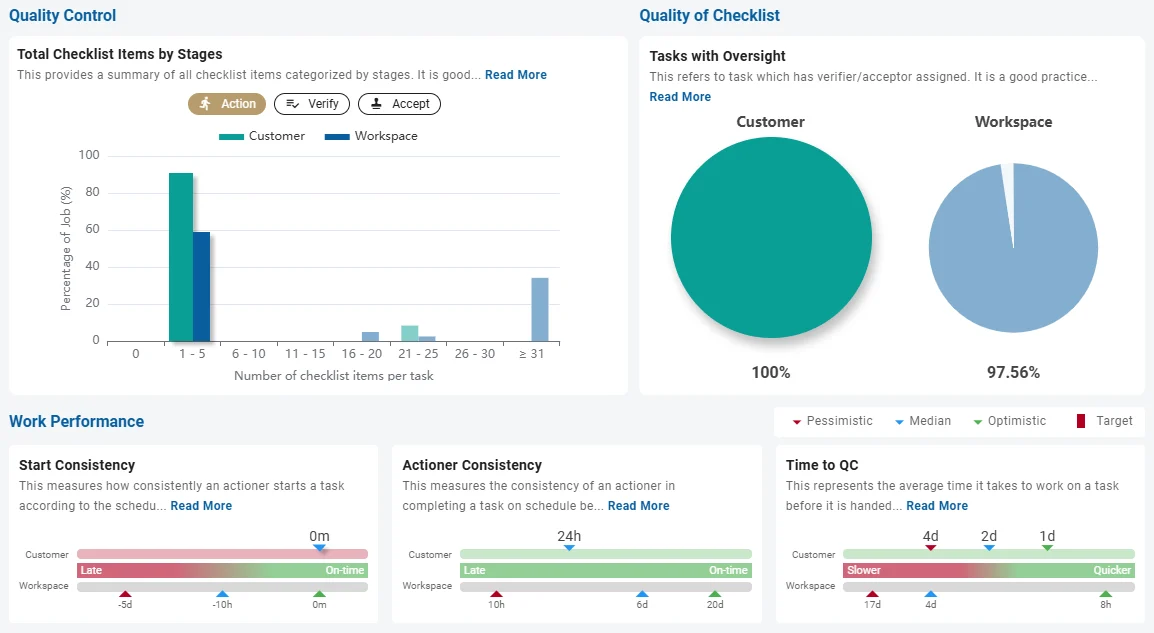Viewport: 1154px width, 633px height.
Task: Click Start Consistency Workspace -5d pessimistic marker
Action: pos(125,594)
